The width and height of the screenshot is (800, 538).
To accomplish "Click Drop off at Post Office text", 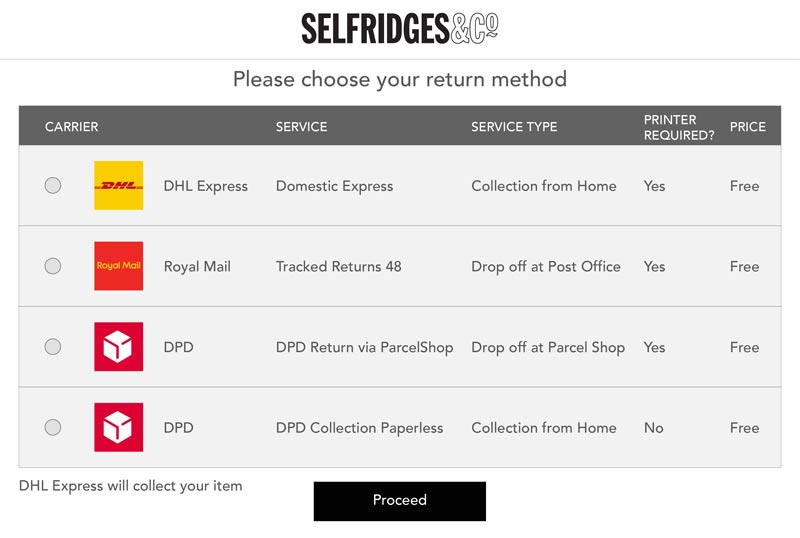I will click(x=545, y=267).
